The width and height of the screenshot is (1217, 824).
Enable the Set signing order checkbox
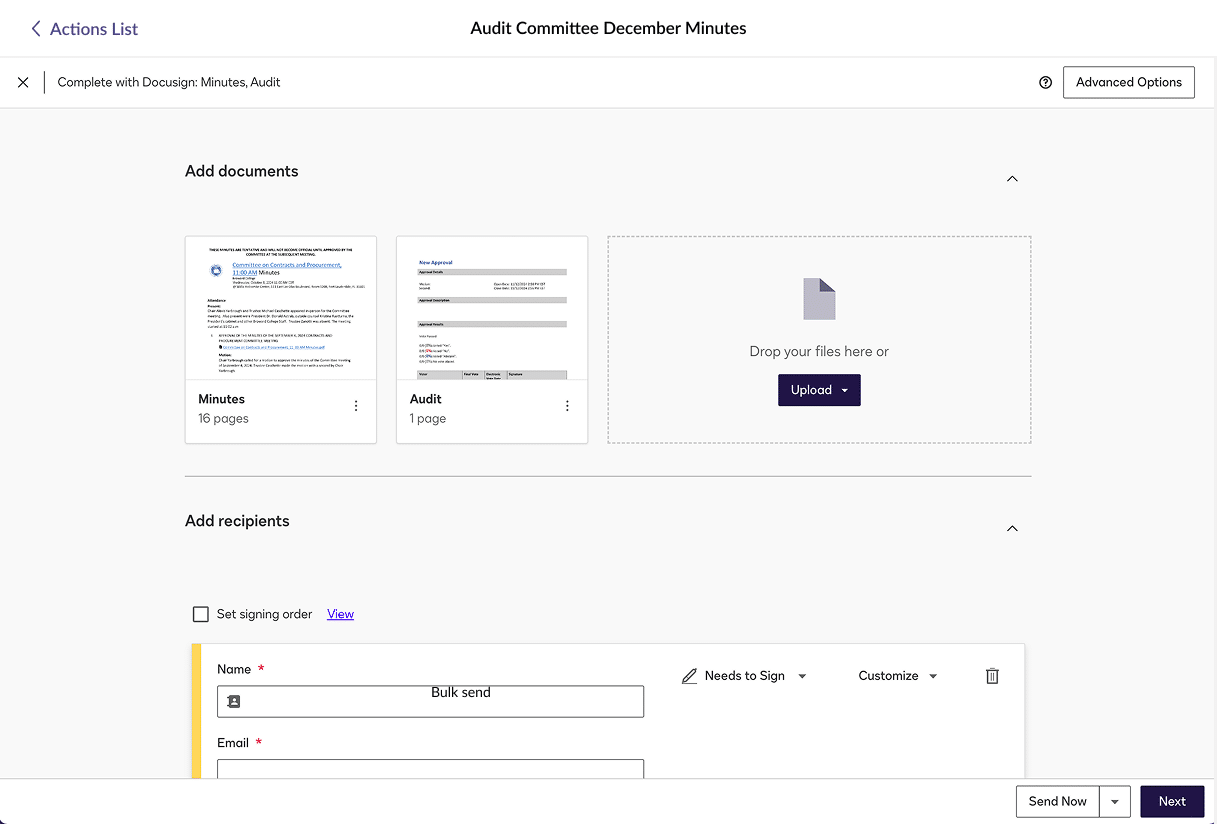[201, 614]
